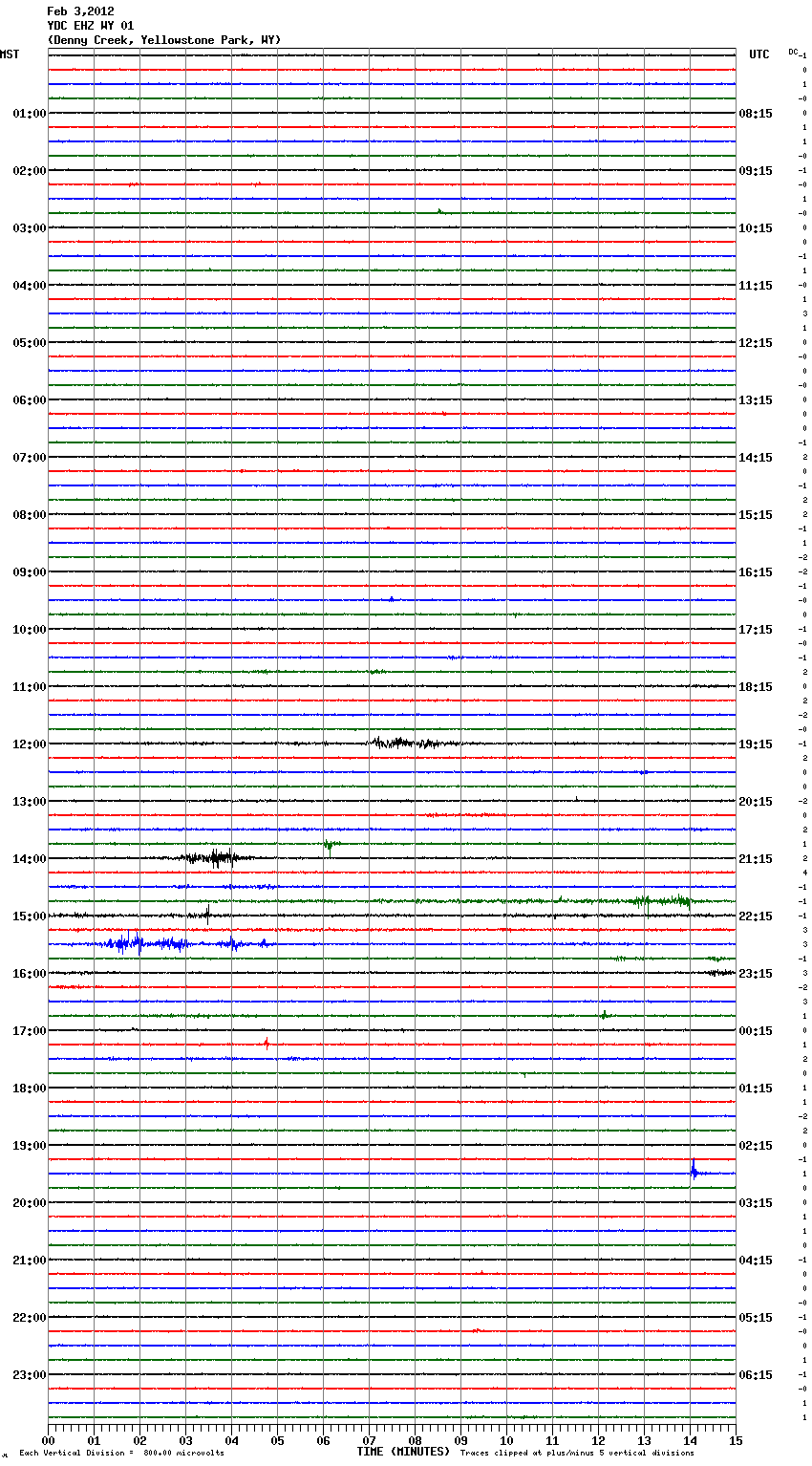Click the "07" minute tick label
This screenshot has width=812, height=1466.
(x=369, y=1439)
